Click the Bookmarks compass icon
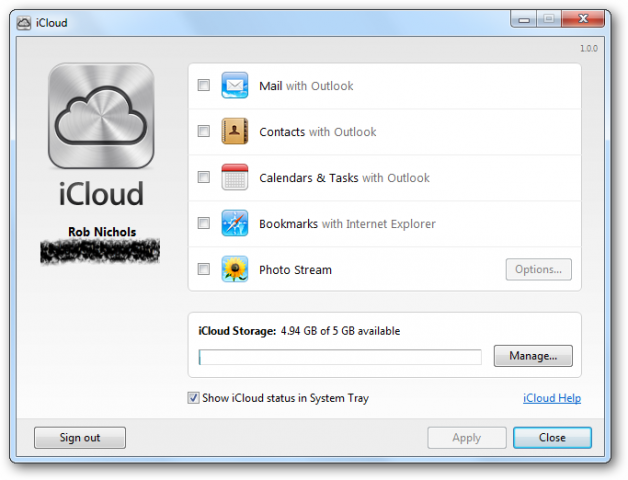Screen dimensions: 628x480 235,223
